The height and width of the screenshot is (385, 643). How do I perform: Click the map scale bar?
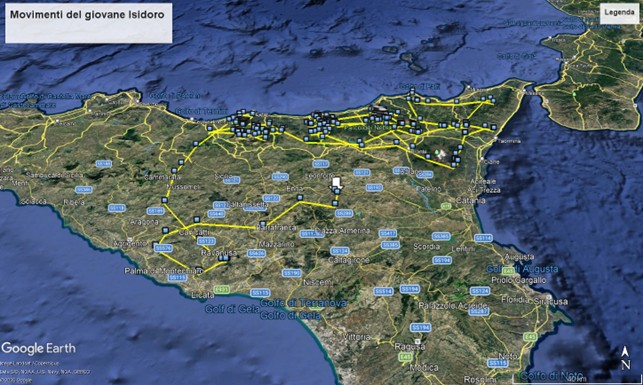[576, 379]
